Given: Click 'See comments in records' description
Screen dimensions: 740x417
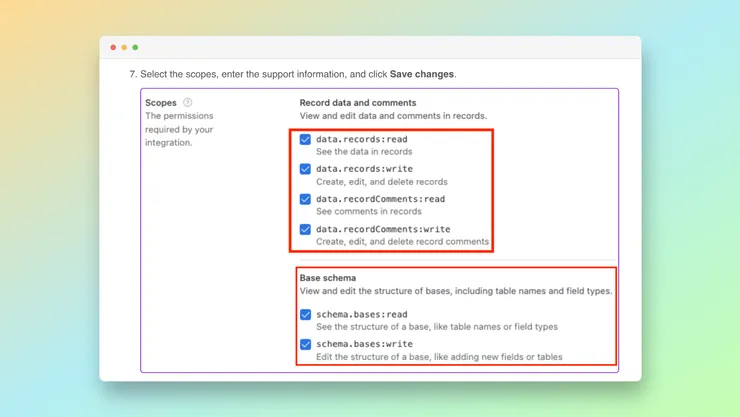Looking at the screenshot, I should click(x=369, y=211).
